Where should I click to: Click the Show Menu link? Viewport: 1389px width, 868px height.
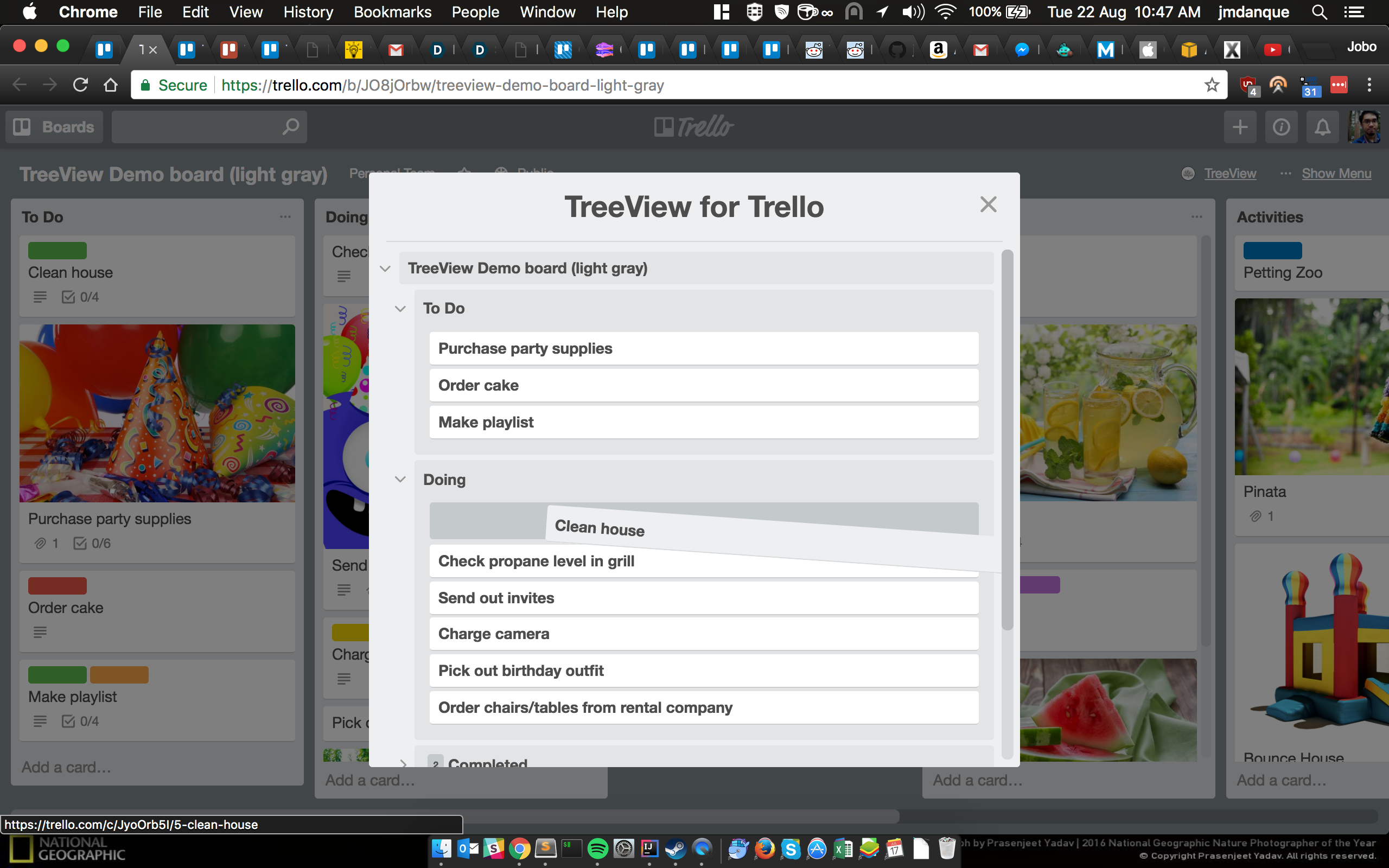click(x=1336, y=174)
